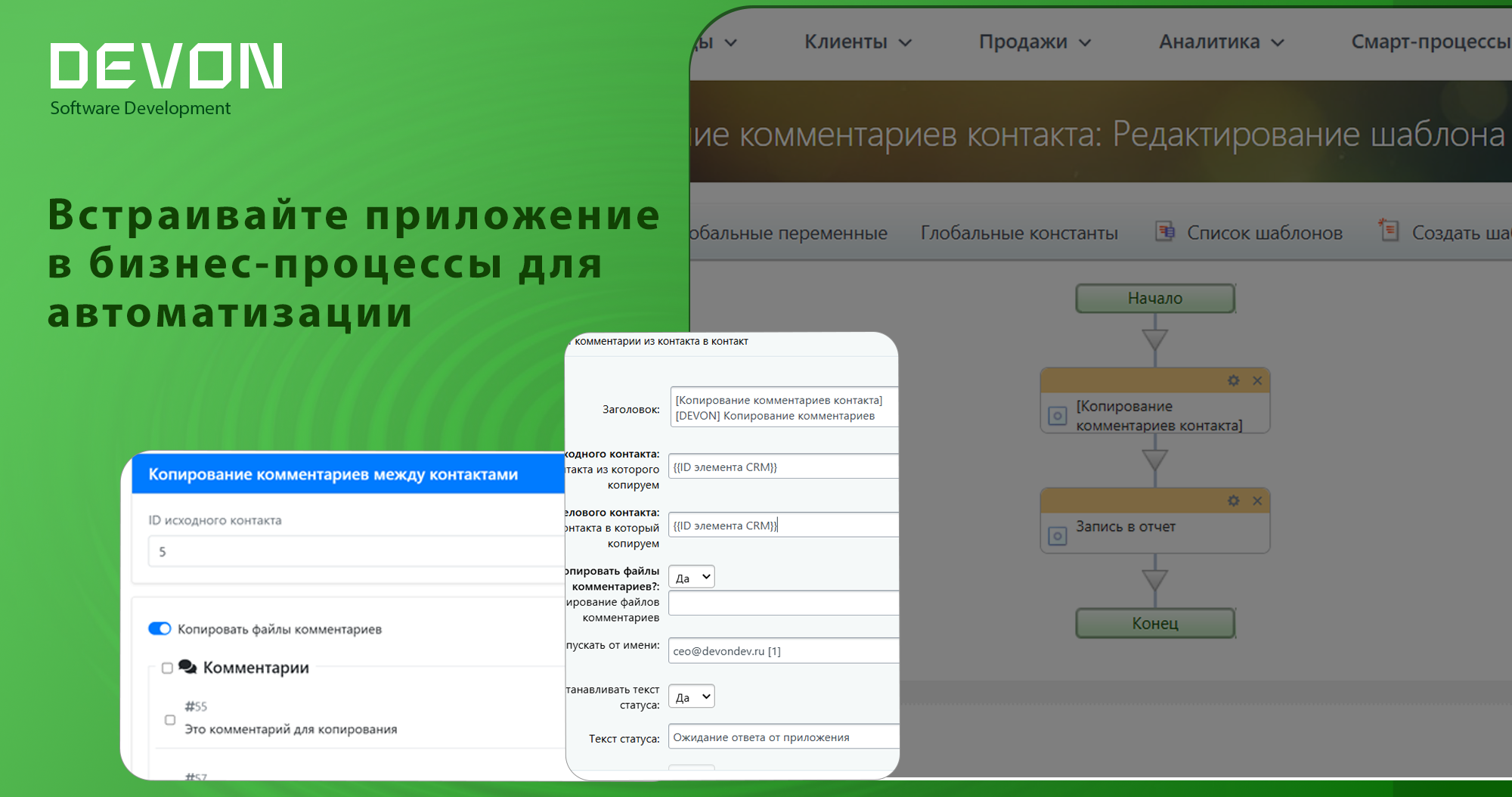The image size is (1512, 797).
Task: Expand the chevron beside Аналитика
Action: pos(1278,43)
